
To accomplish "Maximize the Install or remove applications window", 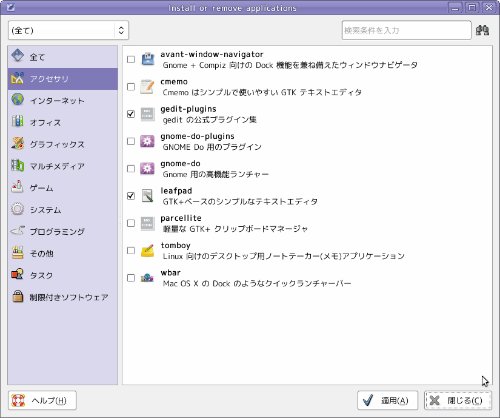I will click(472, 7).
